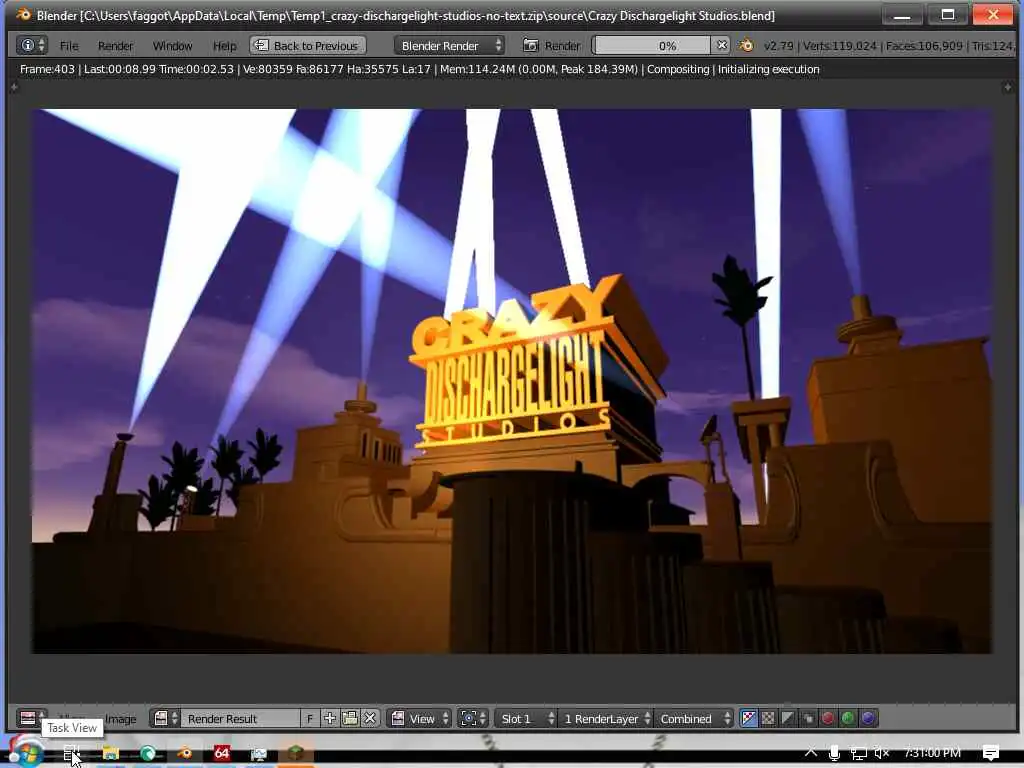
Task: Click the v2.79 version text
Action: click(778, 46)
